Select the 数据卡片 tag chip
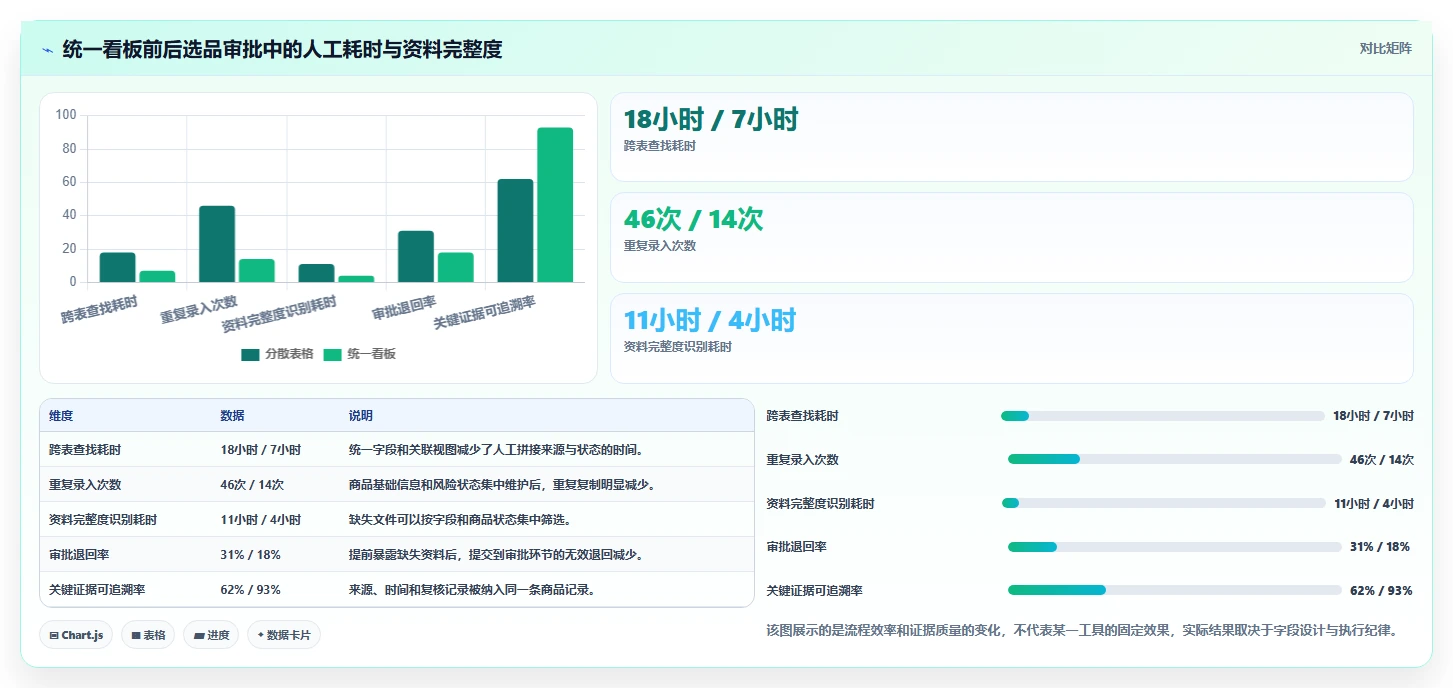 [x=284, y=635]
